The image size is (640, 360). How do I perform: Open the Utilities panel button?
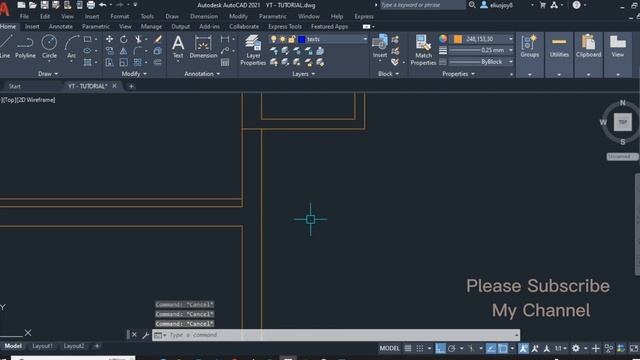tap(559, 47)
